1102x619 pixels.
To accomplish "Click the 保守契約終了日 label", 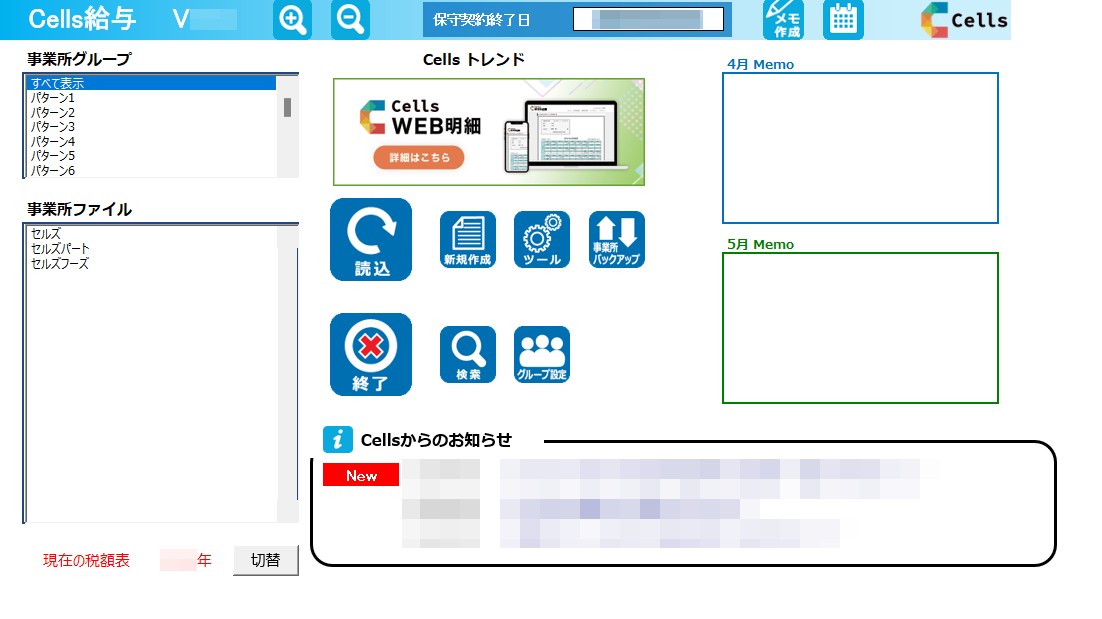I will click(481, 20).
